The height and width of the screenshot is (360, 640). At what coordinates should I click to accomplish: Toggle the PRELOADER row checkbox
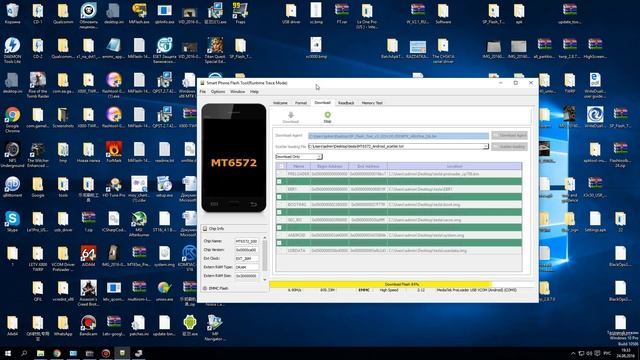click(280, 174)
